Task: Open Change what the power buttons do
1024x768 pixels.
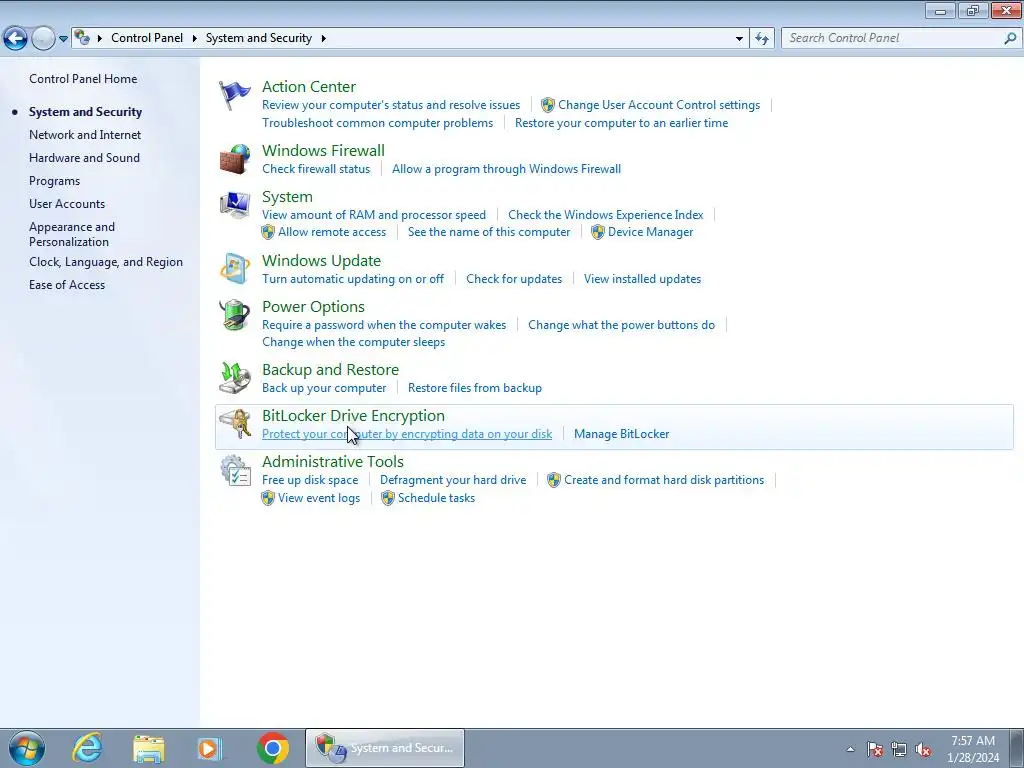Action: click(622, 325)
